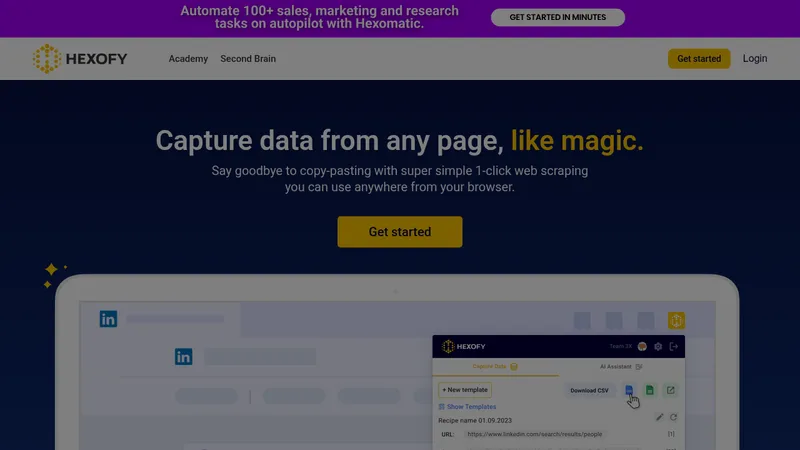Viewport: 800px width, 450px height.
Task: Click the yellow Get started navbar button
Action: pyautogui.click(x=699, y=59)
